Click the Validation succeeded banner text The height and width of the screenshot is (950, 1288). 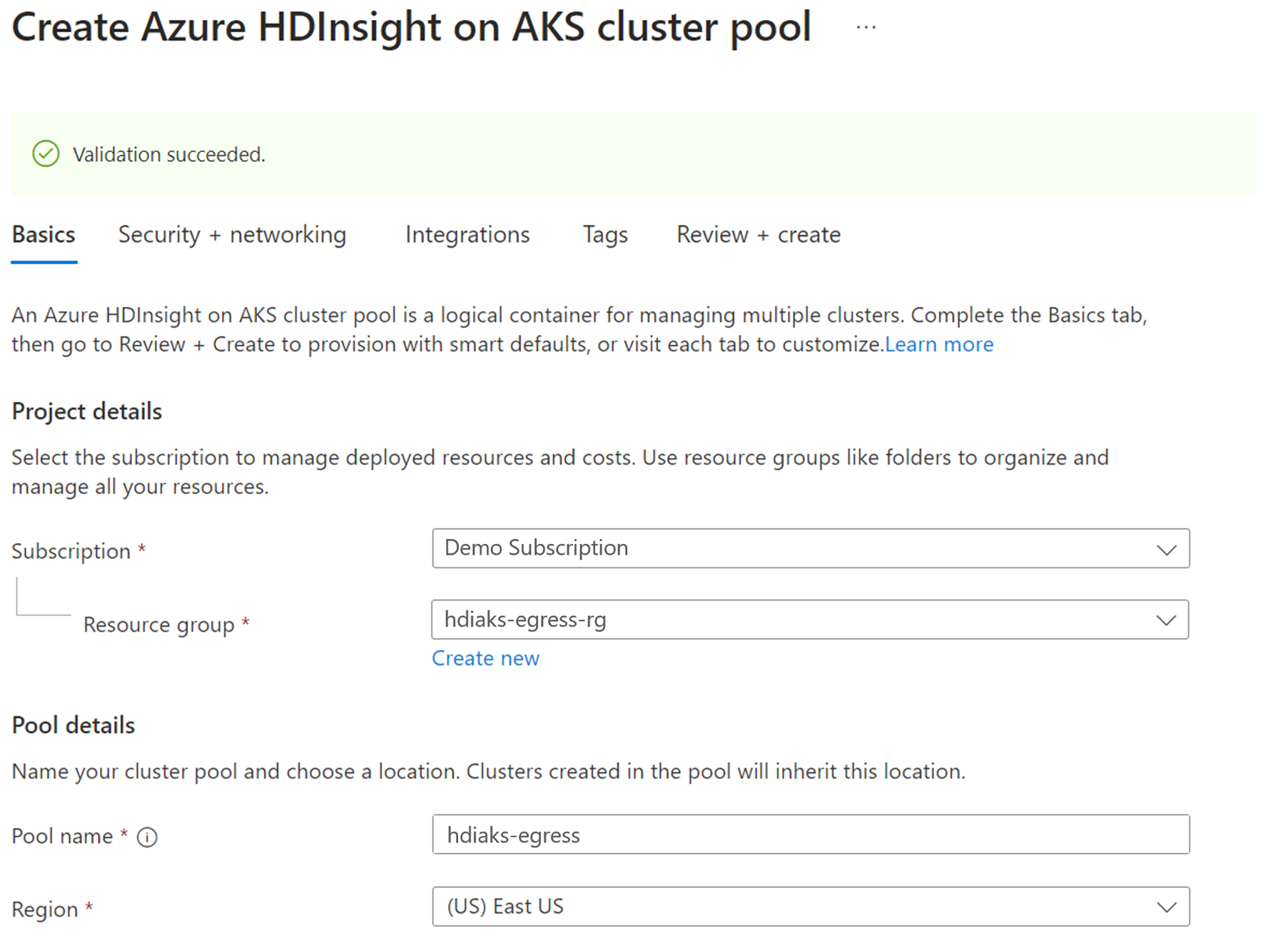(169, 154)
